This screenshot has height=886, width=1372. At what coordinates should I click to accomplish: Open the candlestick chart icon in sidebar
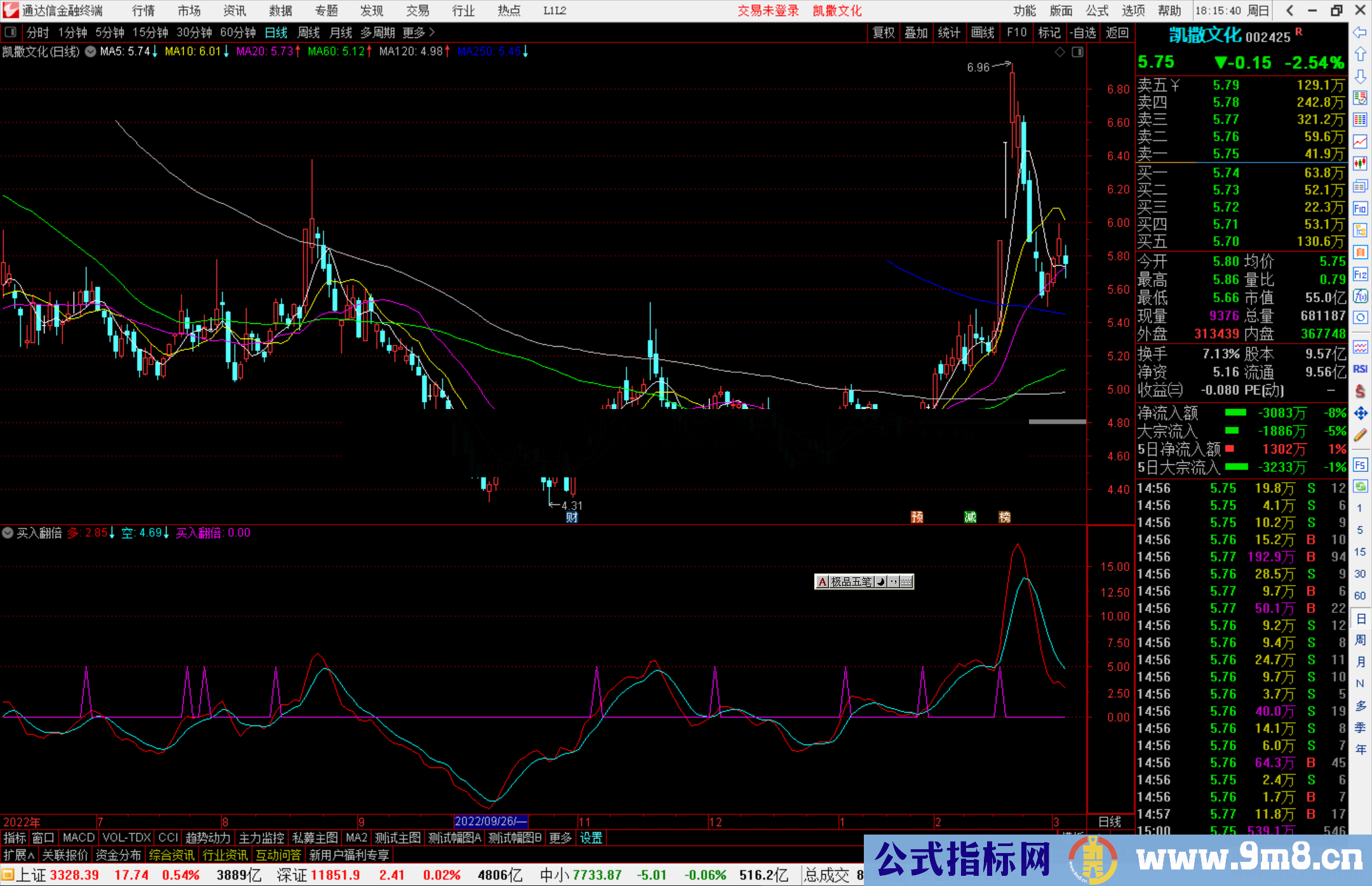1360,164
